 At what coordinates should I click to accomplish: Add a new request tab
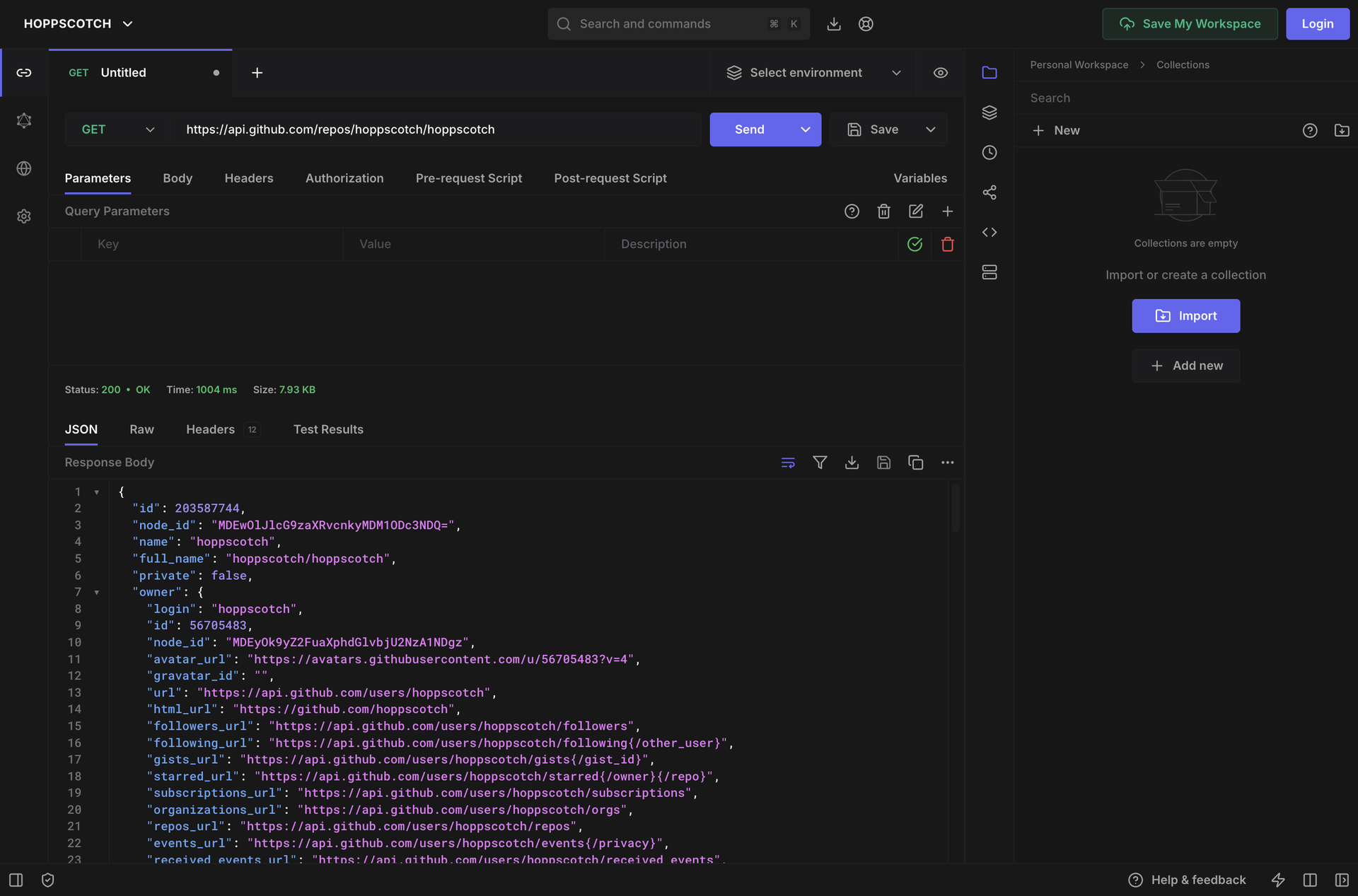(x=257, y=73)
